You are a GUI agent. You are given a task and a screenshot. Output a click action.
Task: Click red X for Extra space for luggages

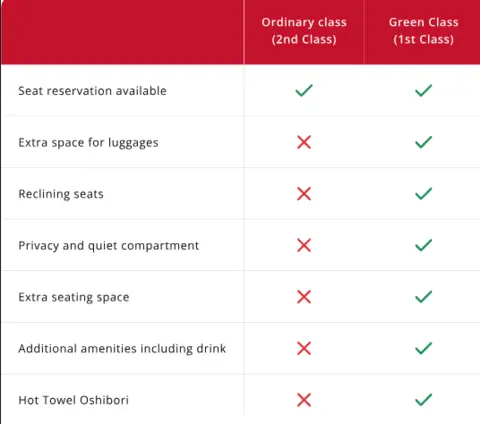[x=304, y=142]
